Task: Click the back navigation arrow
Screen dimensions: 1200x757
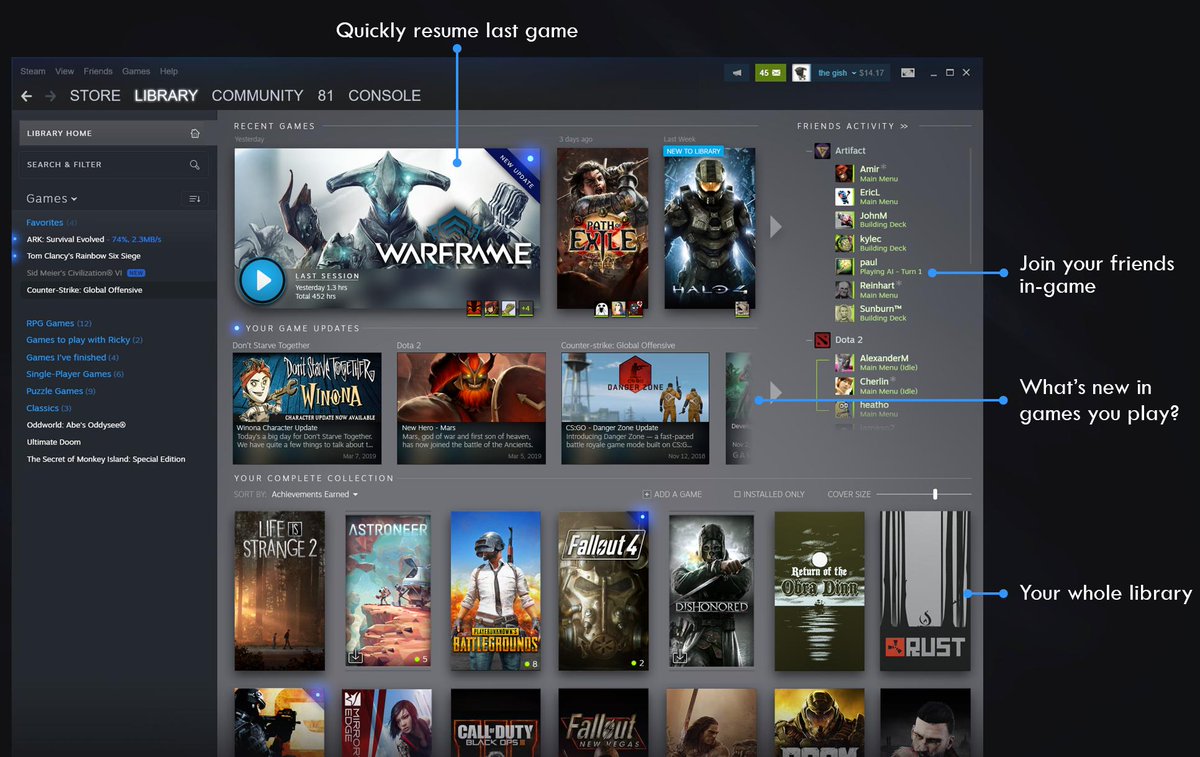Action: (26, 96)
